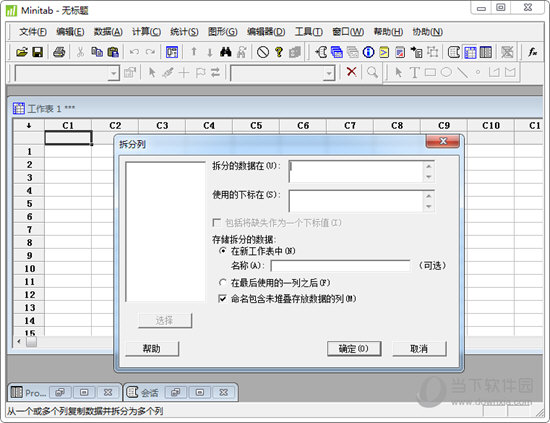The height and width of the screenshot is (423, 550).
Task: Click scroll down arrow in 使用的下标在 box
Action: coord(429,206)
